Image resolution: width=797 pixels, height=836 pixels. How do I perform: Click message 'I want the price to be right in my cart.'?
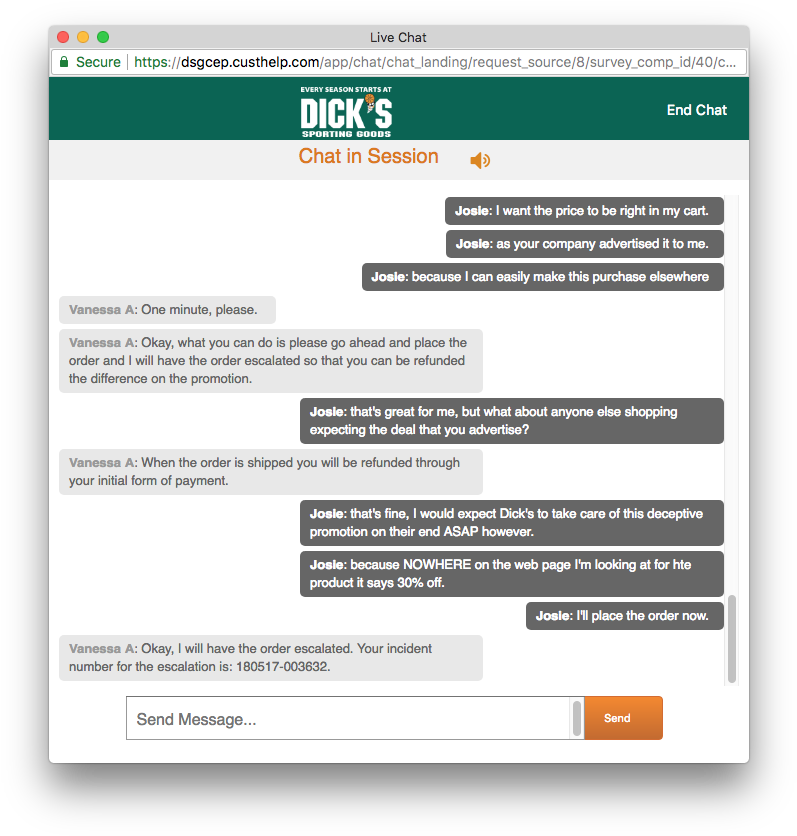point(584,211)
